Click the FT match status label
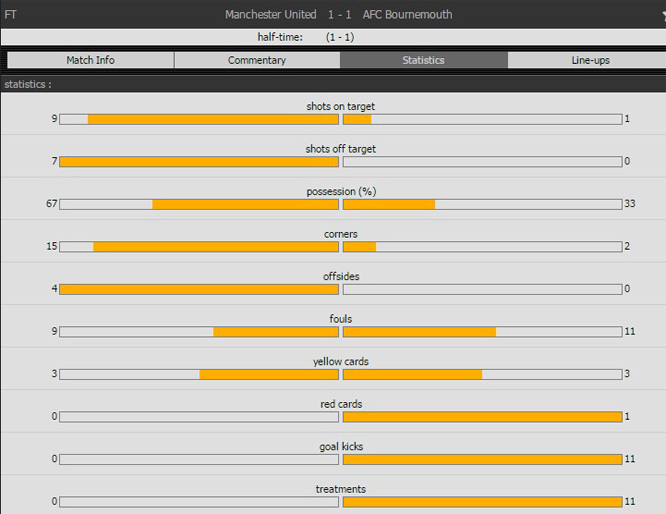This screenshot has height=514, width=666. (x=11, y=15)
